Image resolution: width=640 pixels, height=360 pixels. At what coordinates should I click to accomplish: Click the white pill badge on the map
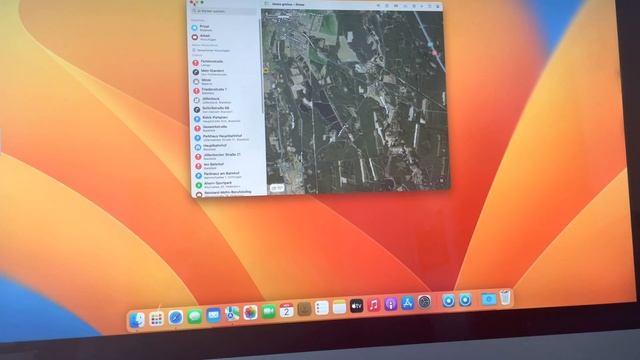277,188
